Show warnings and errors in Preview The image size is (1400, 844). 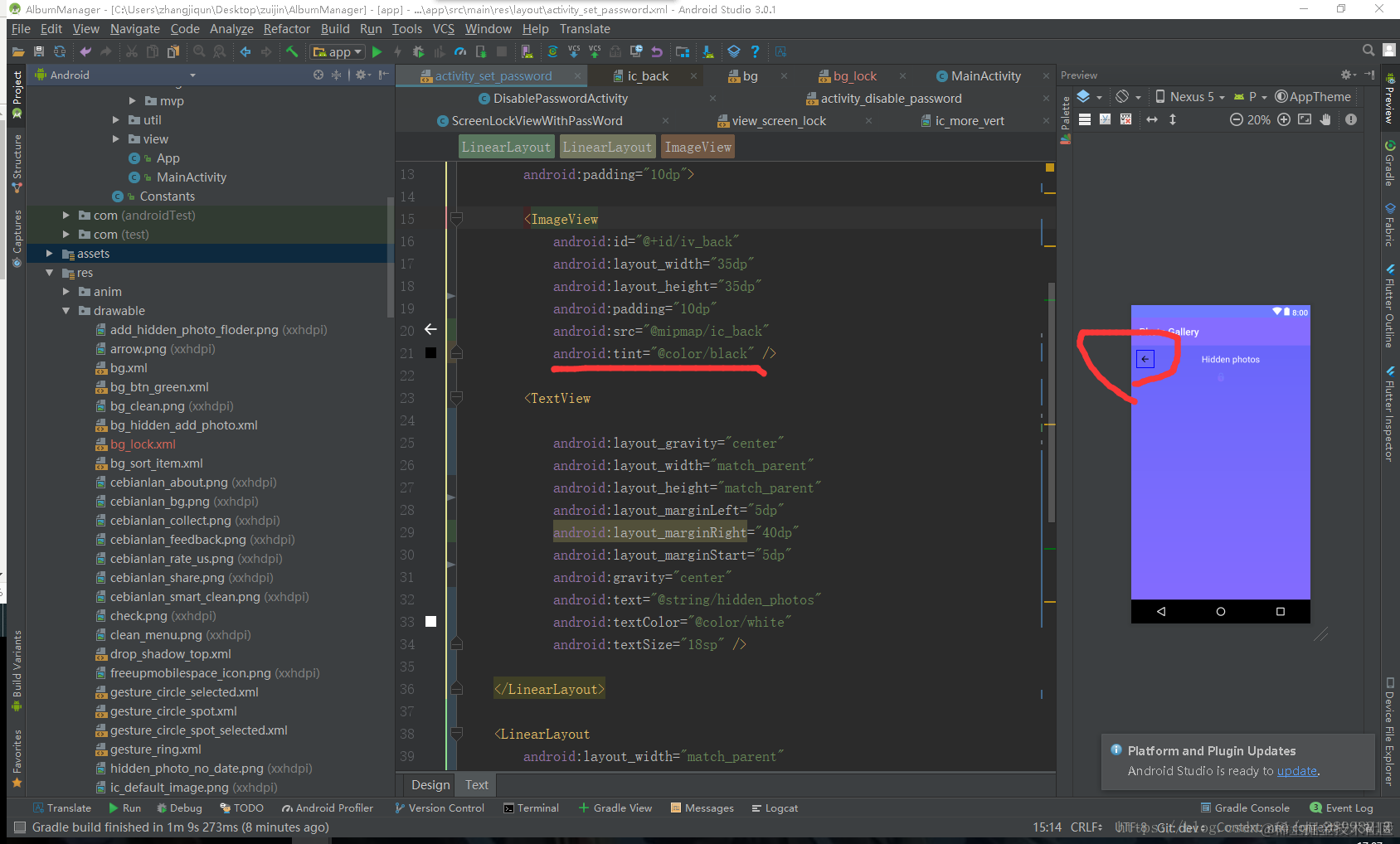click(1351, 119)
